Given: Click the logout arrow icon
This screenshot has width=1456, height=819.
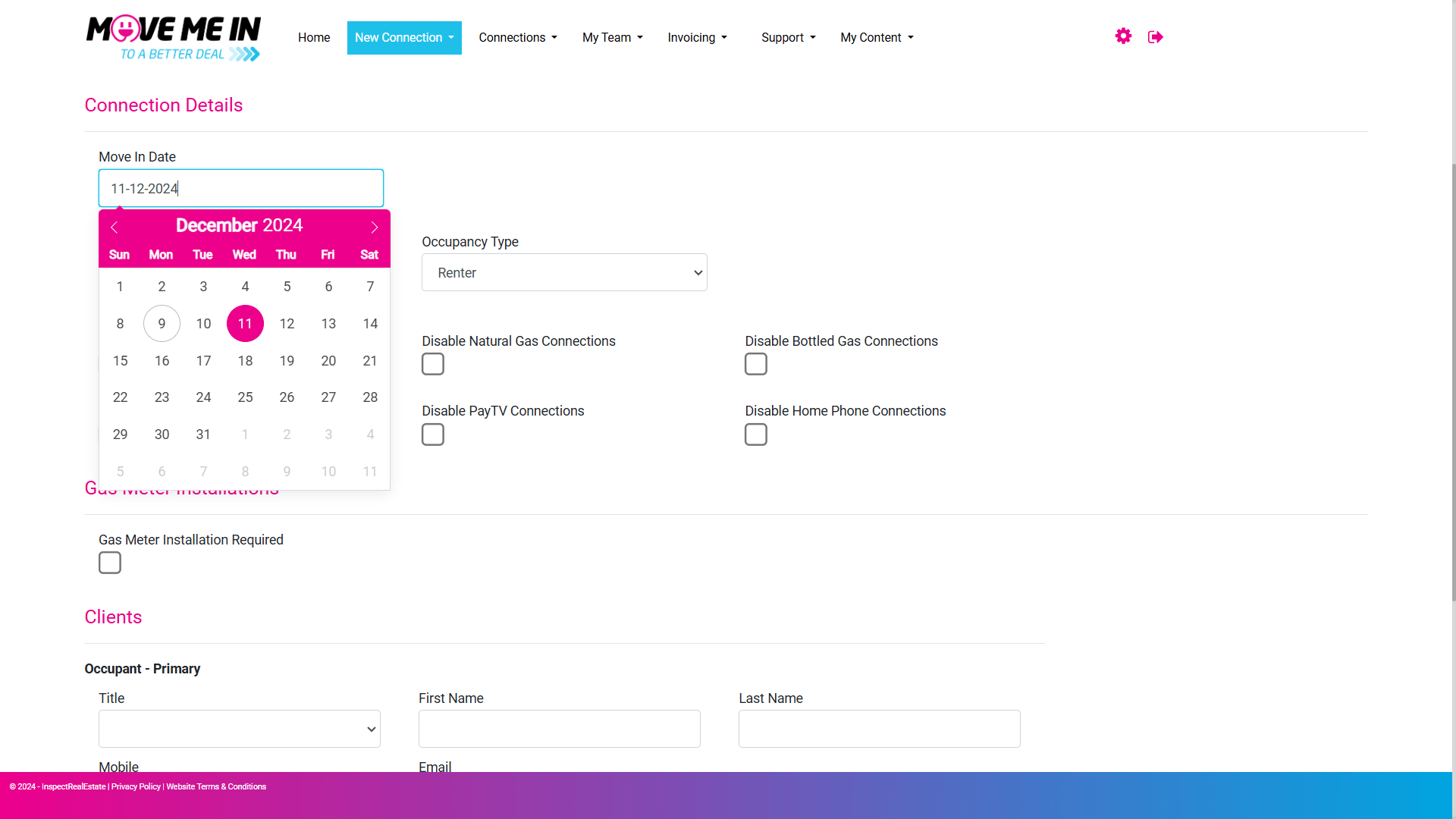Looking at the screenshot, I should [1156, 37].
